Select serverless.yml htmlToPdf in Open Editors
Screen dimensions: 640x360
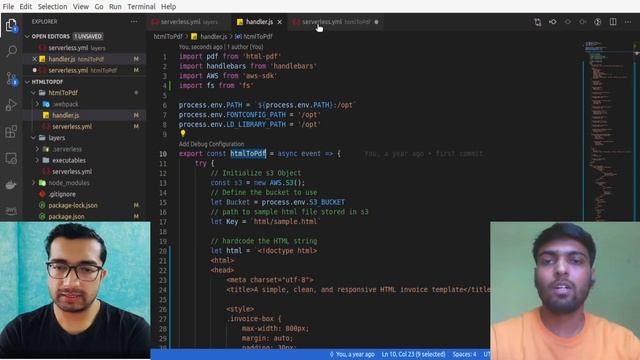[x=84, y=70]
